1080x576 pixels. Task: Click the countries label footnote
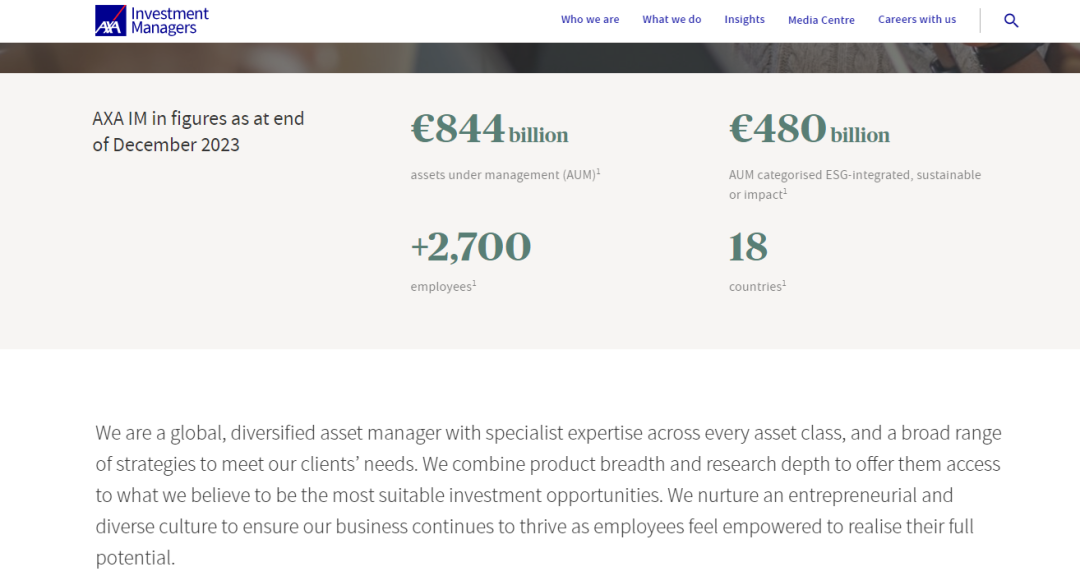click(785, 282)
